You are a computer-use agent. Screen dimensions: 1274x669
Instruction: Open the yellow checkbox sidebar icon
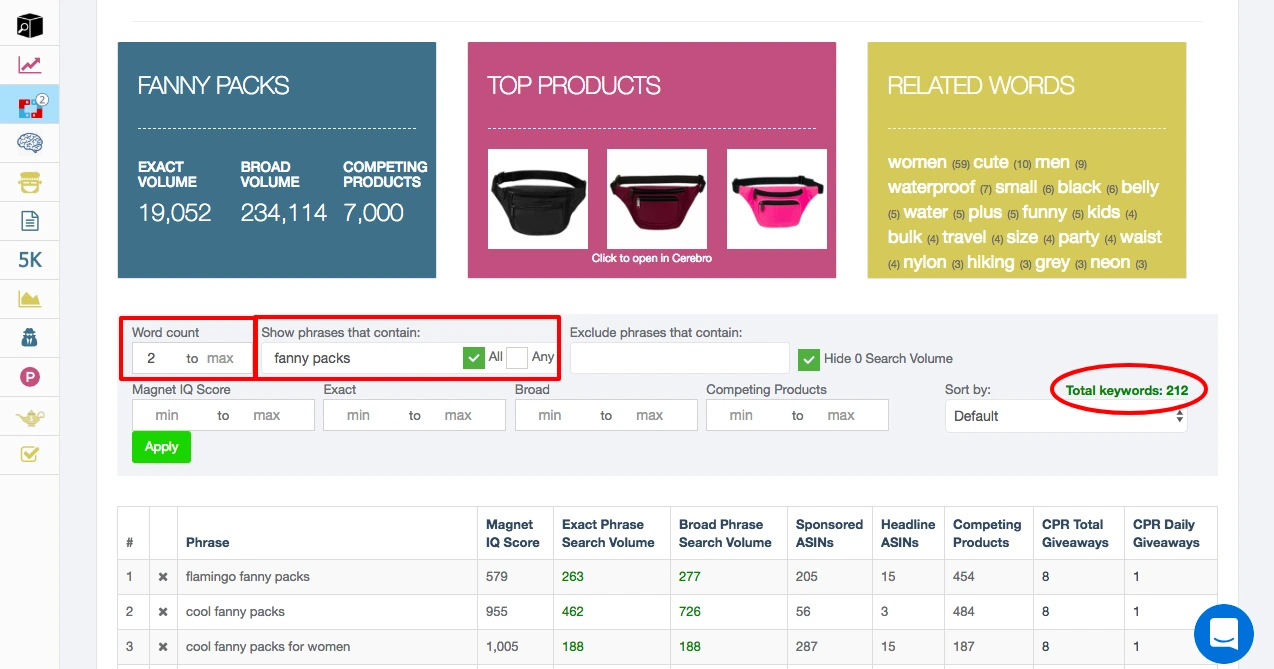point(30,455)
